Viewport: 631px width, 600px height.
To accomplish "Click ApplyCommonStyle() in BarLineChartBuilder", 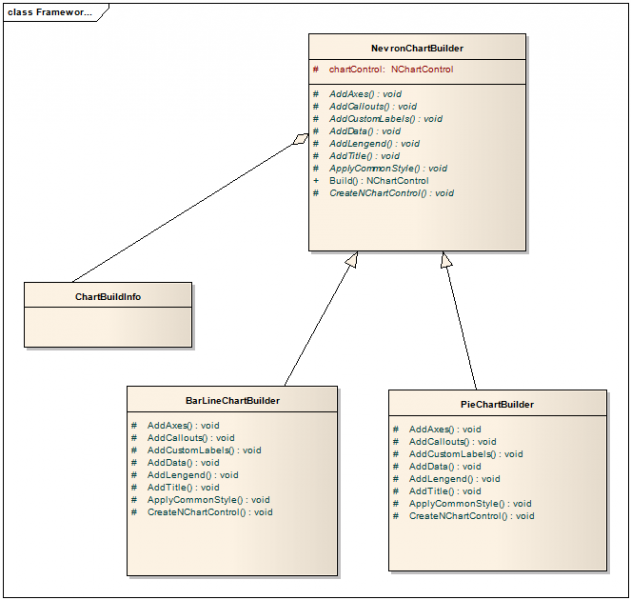I will coord(209,500).
